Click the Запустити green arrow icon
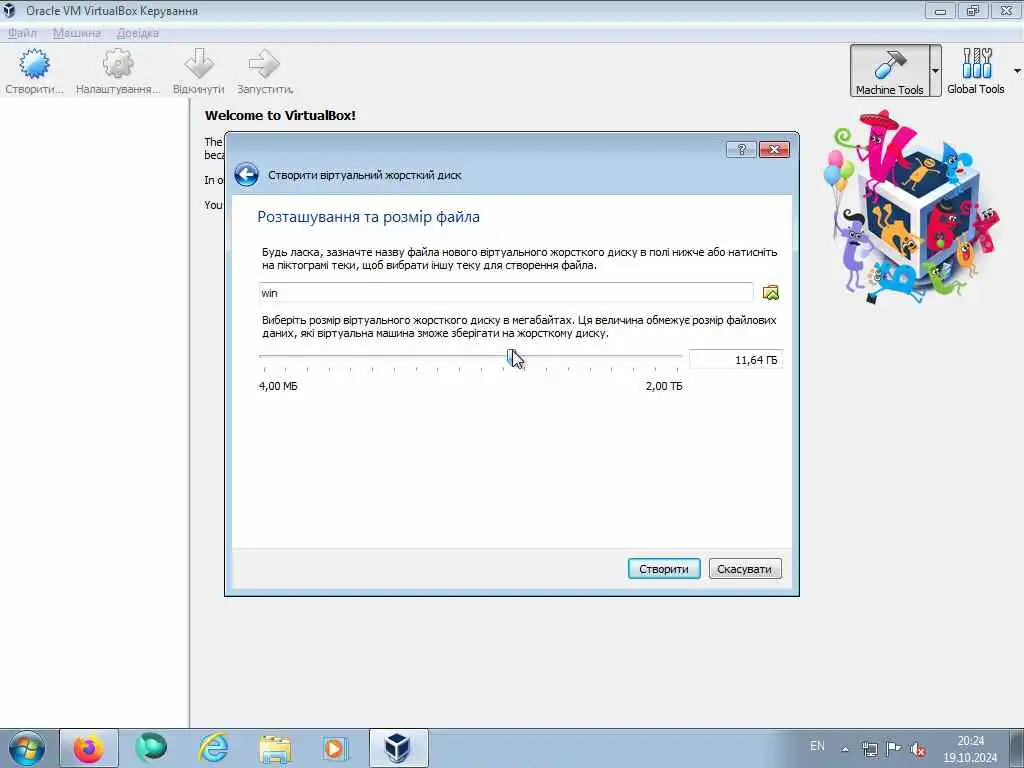Image resolution: width=1024 pixels, height=768 pixels. (x=264, y=71)
